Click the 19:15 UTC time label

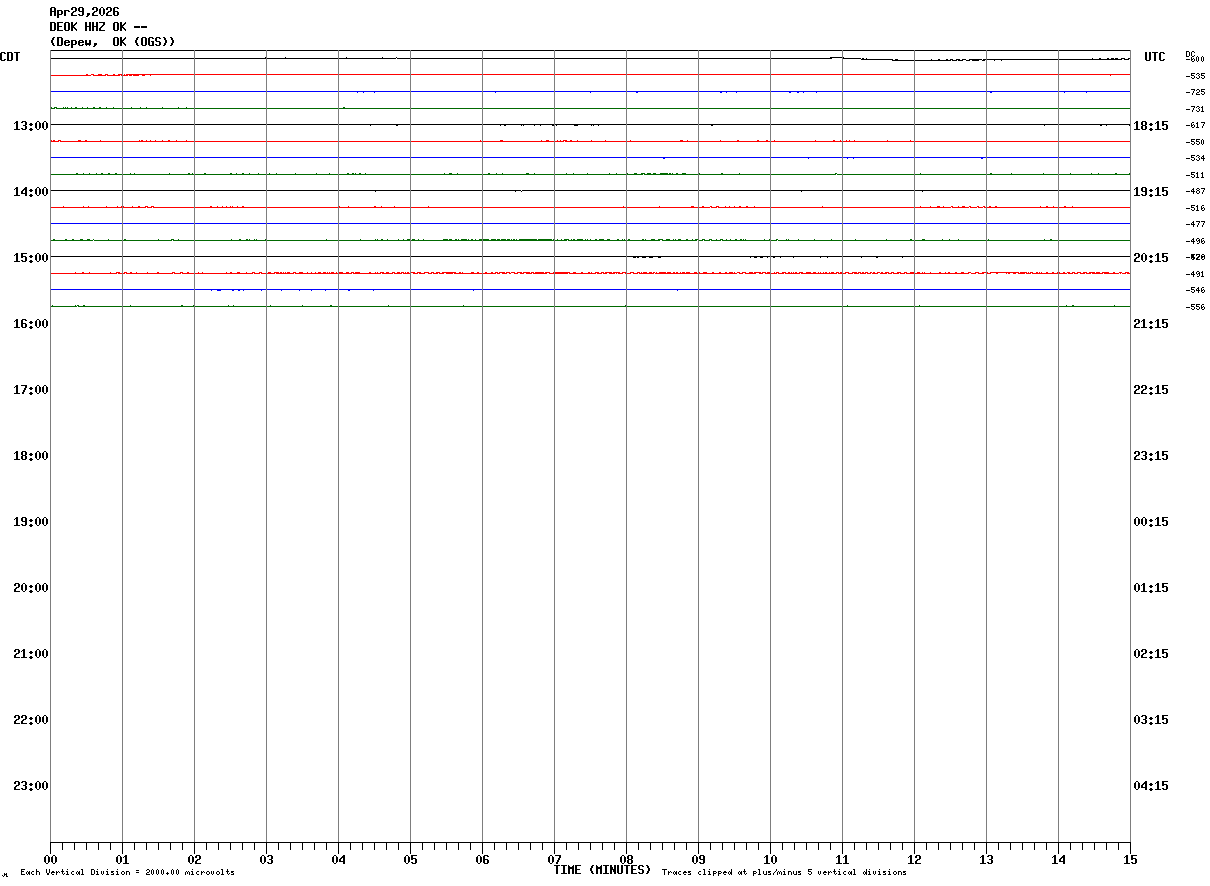1151,192
